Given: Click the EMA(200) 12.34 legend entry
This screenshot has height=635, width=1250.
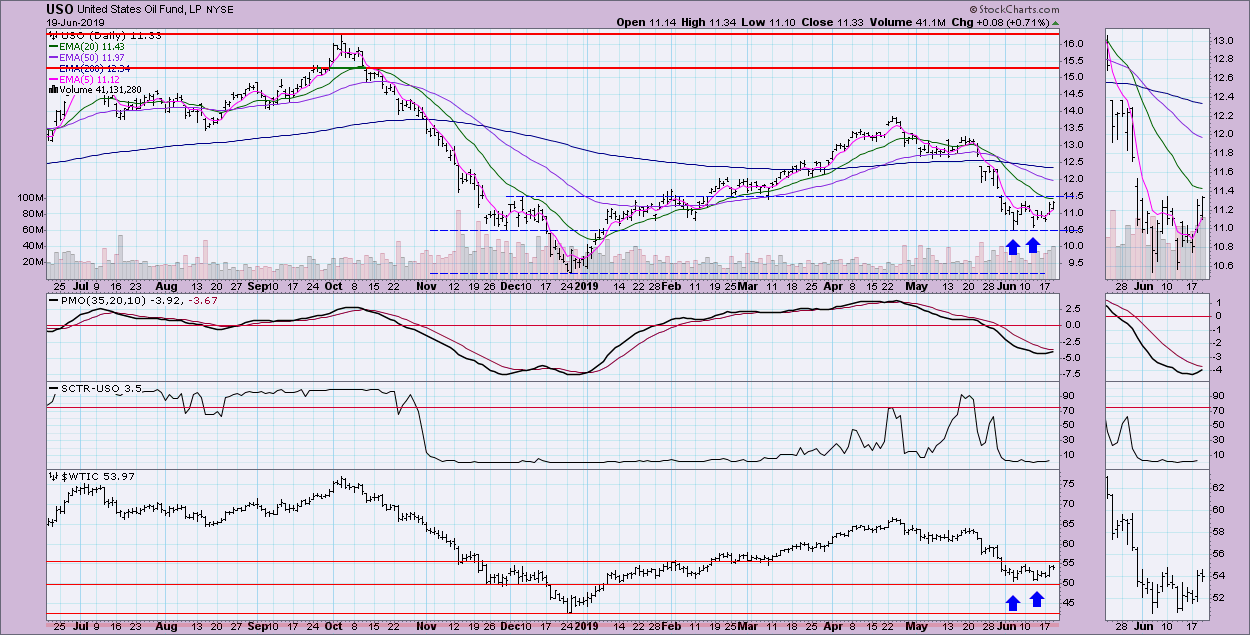Looking at the screenshot, I should pos(94,68).
